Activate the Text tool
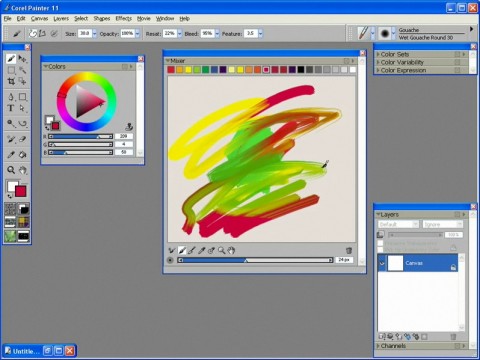480x360 pixels. [11, 108]
